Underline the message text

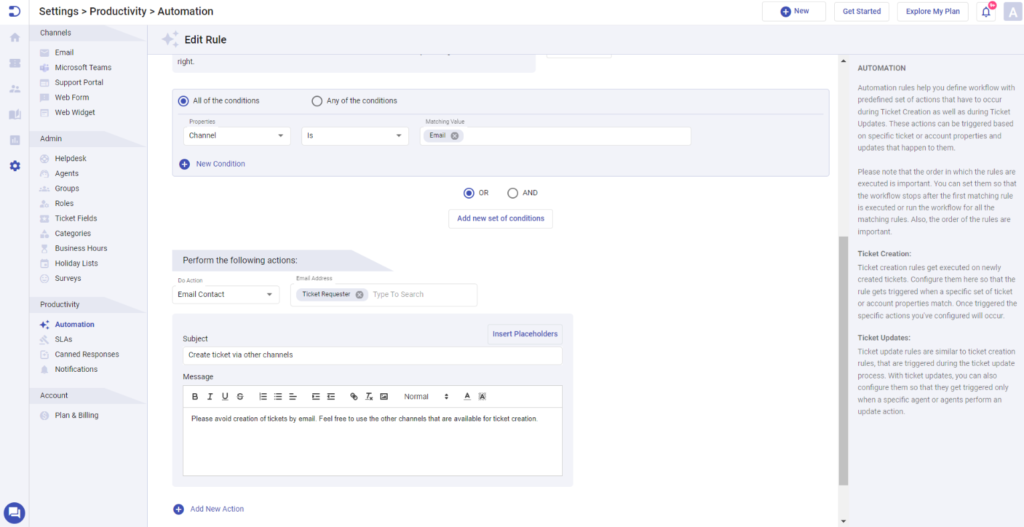(225, 396)
